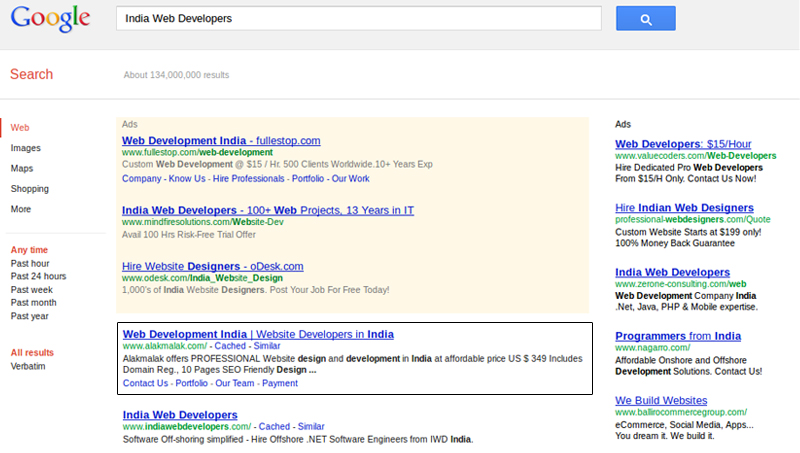Click Contact Us sitelink under Alakmalak

145,383
